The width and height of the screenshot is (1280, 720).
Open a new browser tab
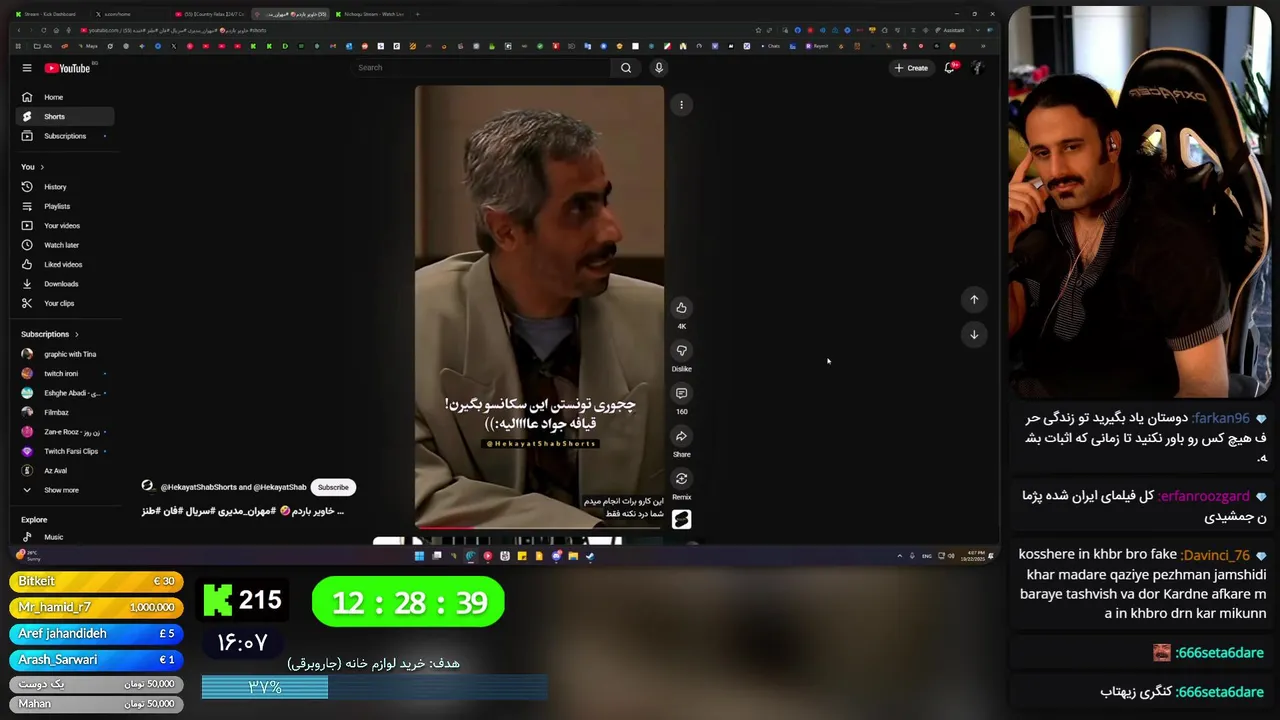coord(417,14)
